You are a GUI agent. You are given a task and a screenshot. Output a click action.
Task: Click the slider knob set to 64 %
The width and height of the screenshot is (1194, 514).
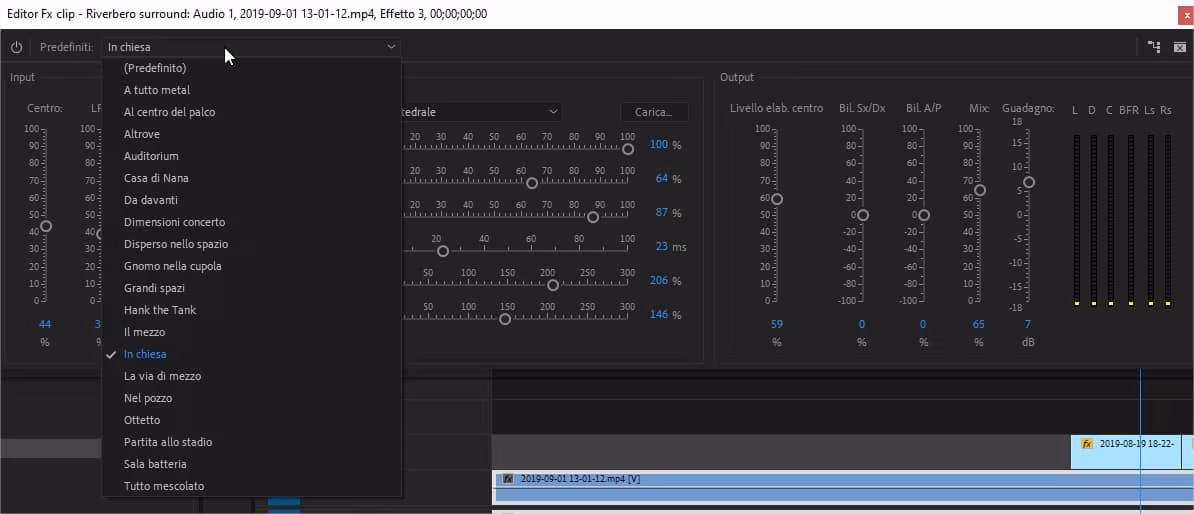[x=532, y=183]
